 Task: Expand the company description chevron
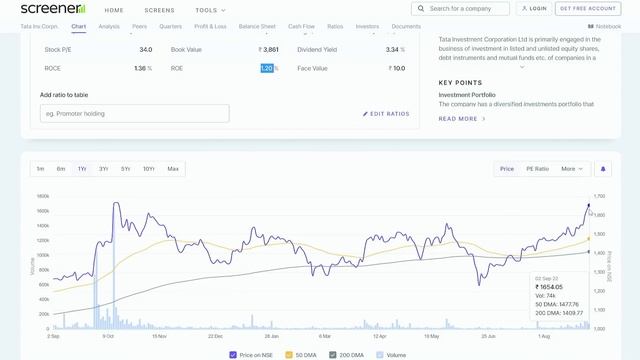click(x=522, y=67)
